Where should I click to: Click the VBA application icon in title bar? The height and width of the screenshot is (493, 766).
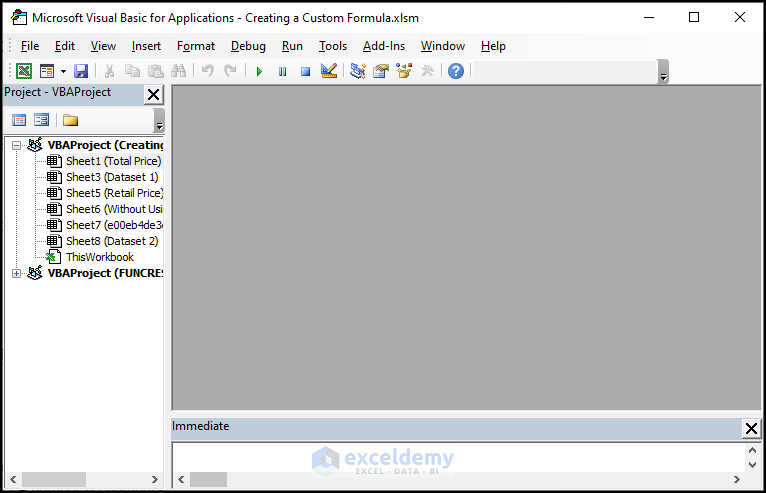19,18
